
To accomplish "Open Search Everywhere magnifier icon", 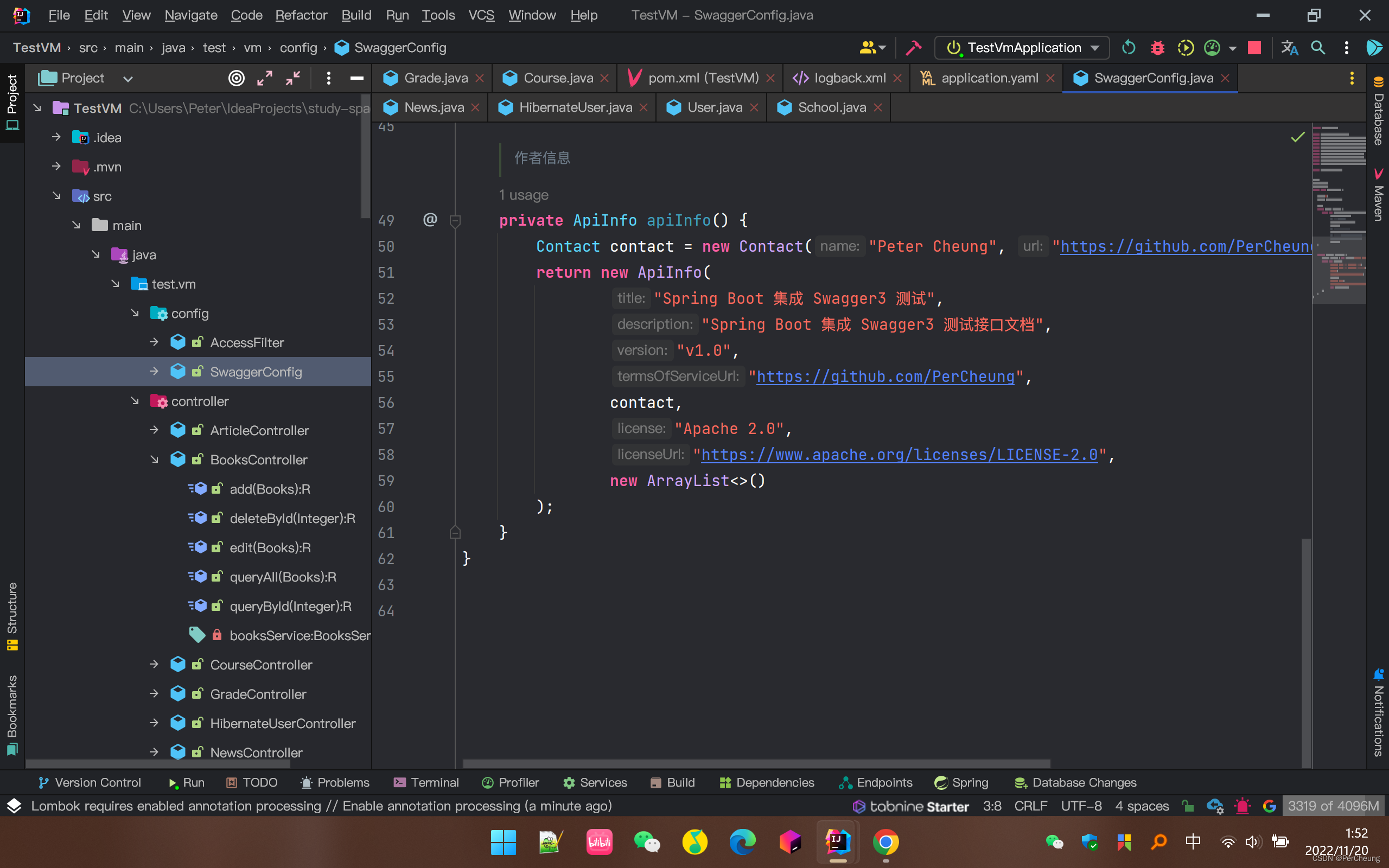I will (1318, 48).
